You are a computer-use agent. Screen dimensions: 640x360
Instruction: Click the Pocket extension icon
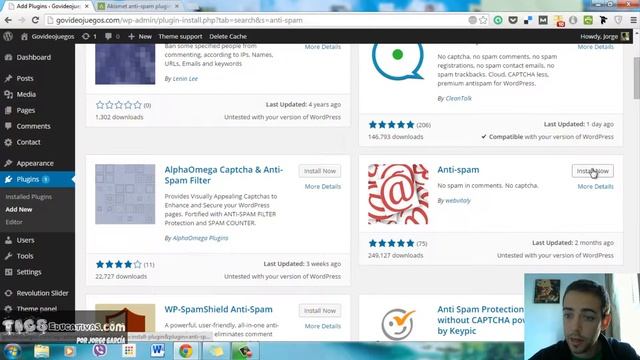[x=513, y=20]
